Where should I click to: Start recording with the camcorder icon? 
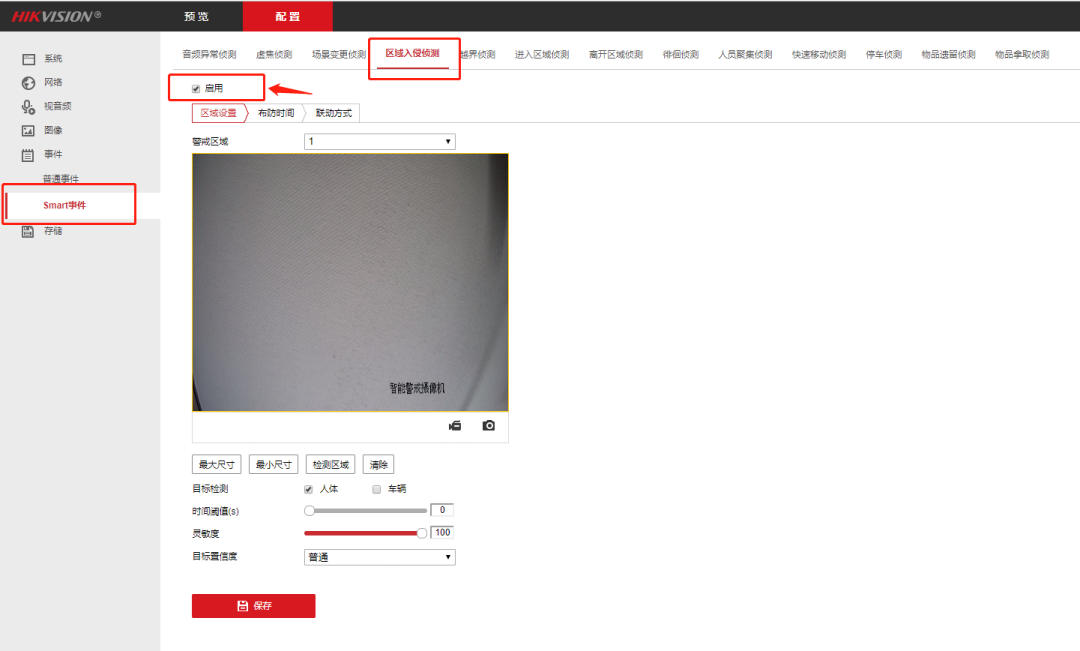(x=455, y=426)
